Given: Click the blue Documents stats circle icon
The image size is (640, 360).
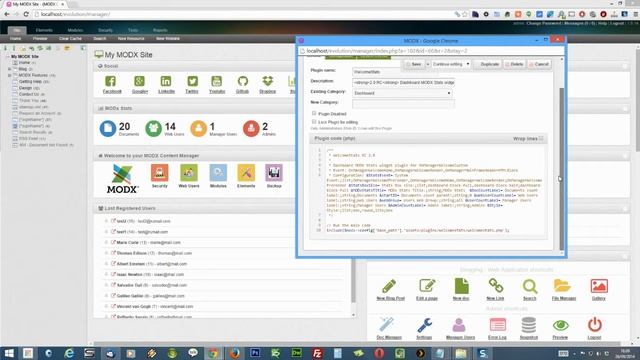Looking at the screenshot, I should click(108, 129).
